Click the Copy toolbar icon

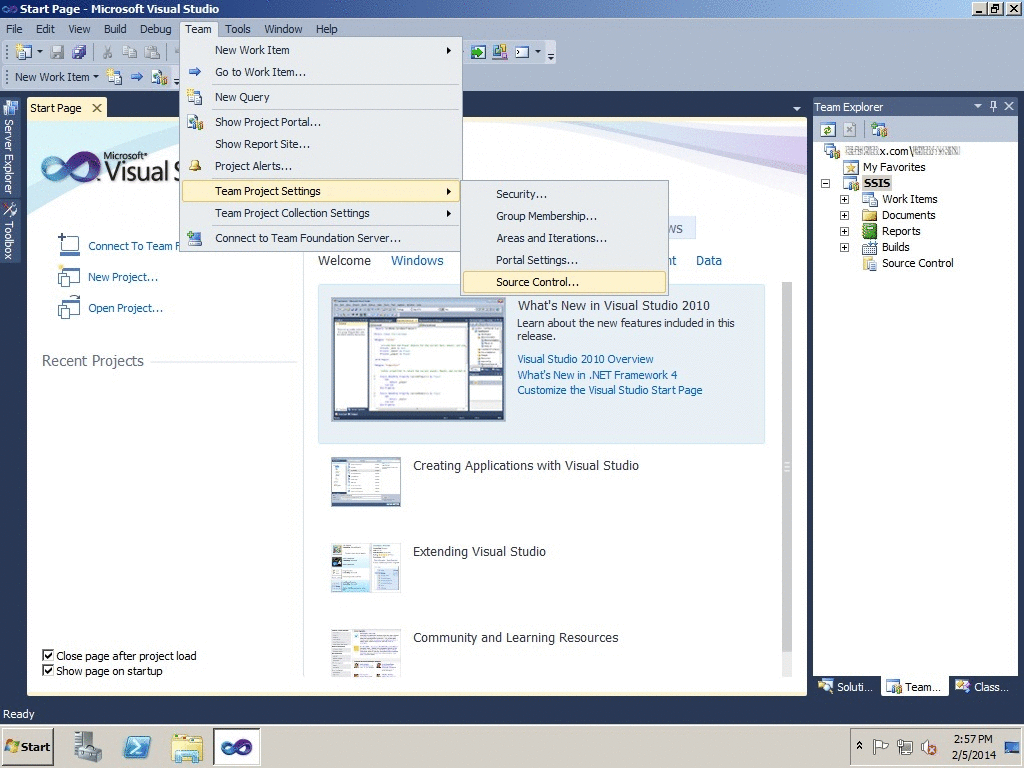pyautogui.click(x=130, y=52)
